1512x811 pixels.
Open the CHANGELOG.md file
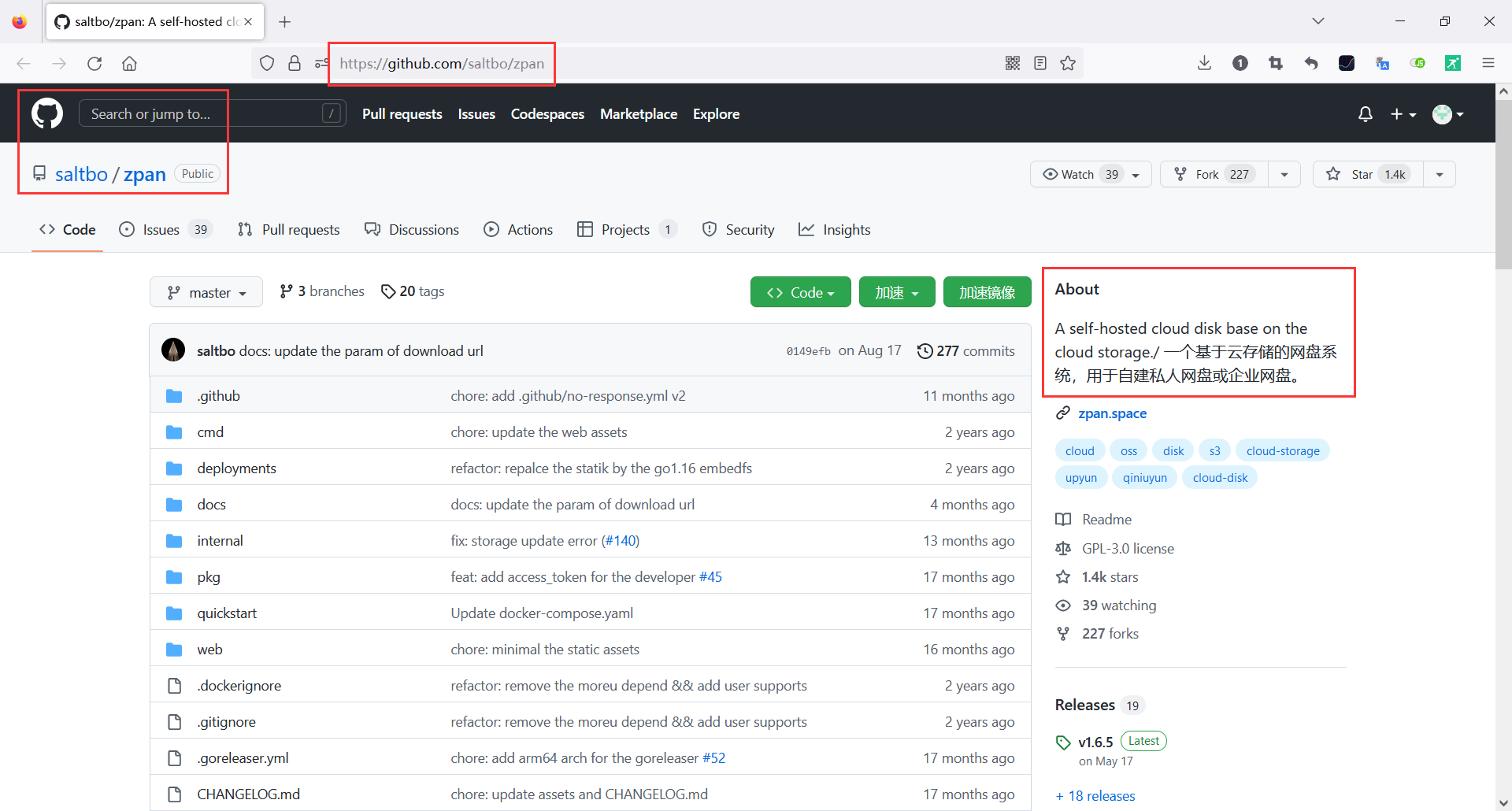[249, 794]
